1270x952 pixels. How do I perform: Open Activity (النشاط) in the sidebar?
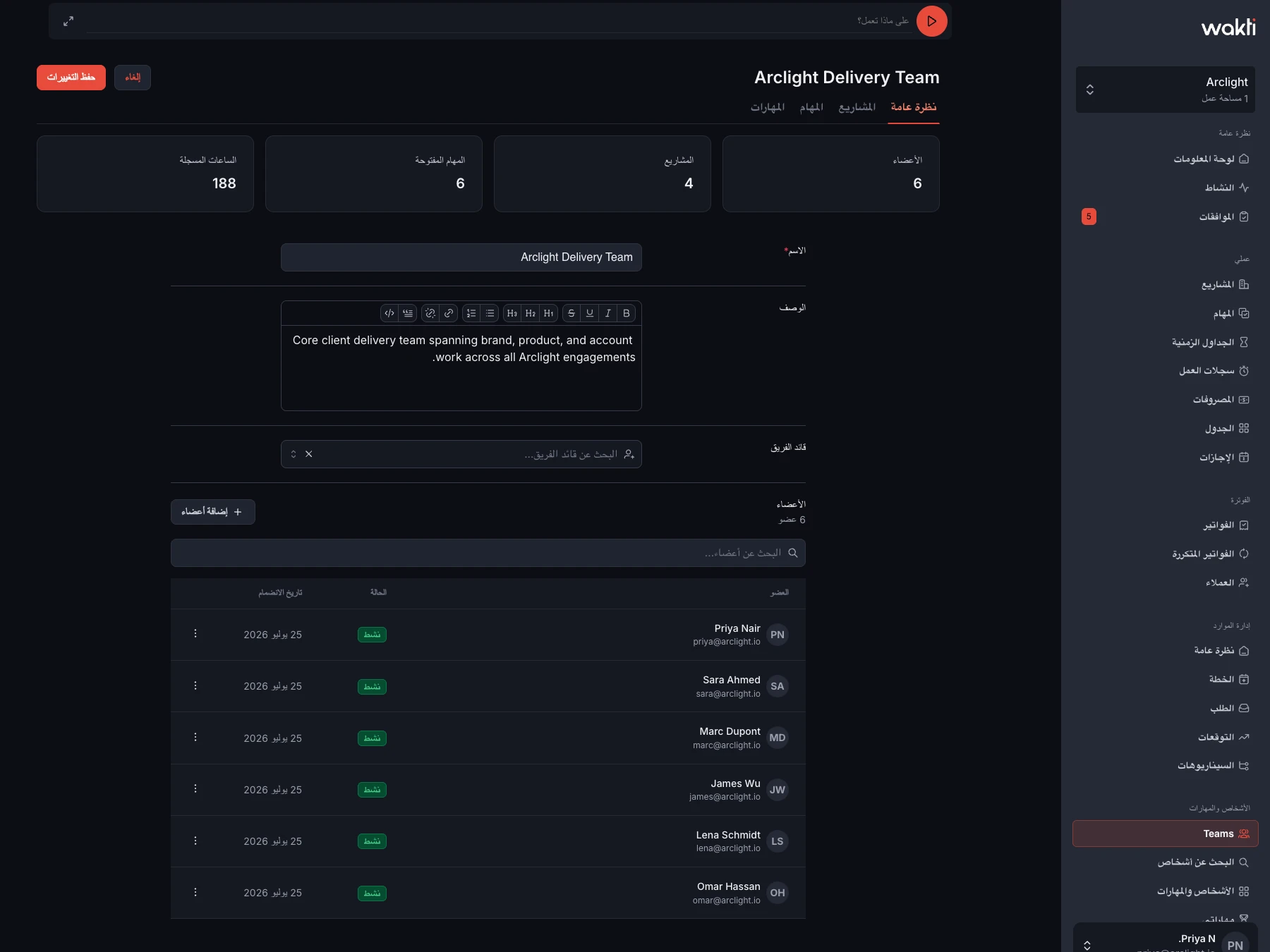[x=1166, y=188]
